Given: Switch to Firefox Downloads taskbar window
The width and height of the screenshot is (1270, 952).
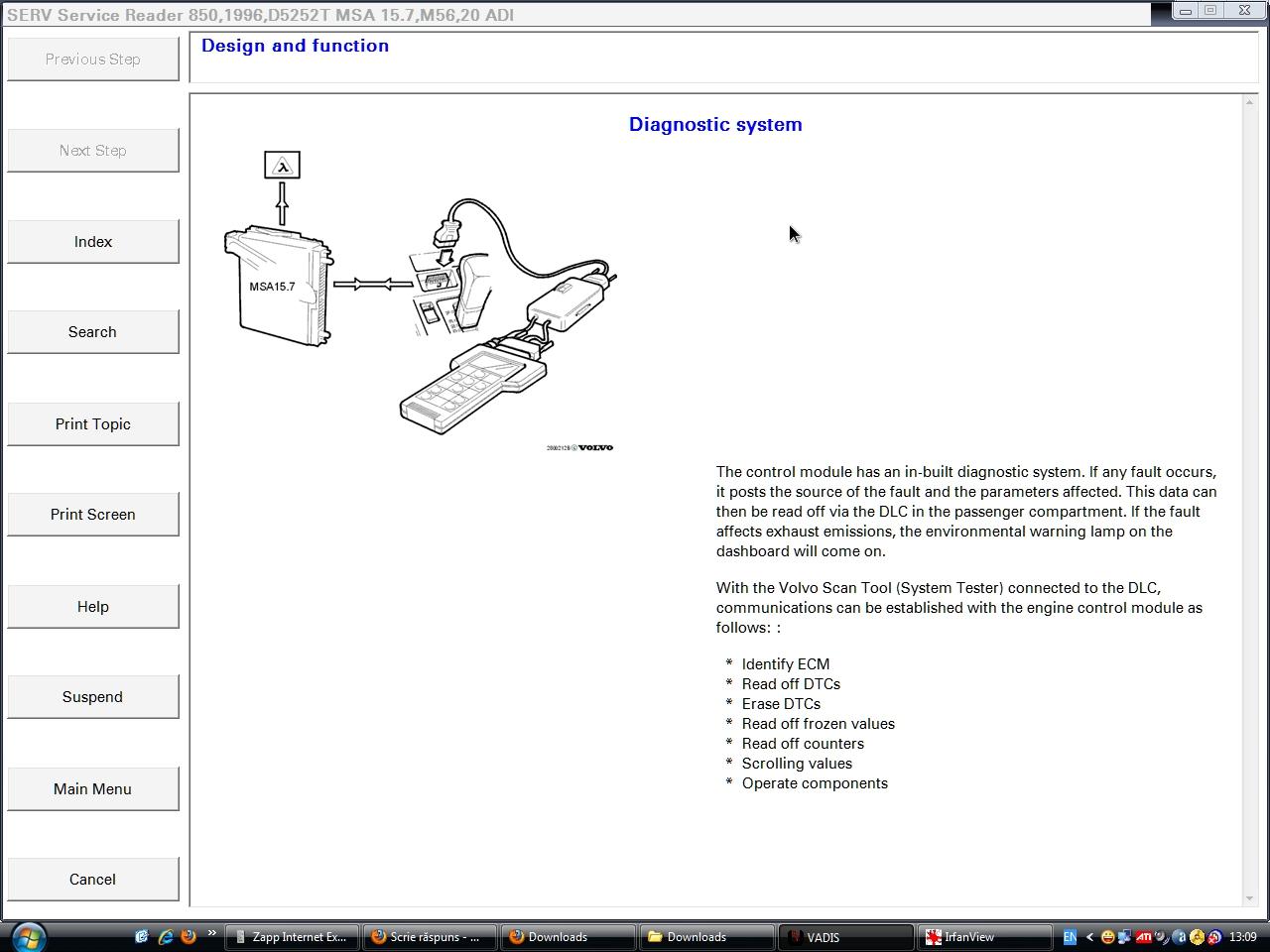Looking at the screenshot, I should pos(569,937).
